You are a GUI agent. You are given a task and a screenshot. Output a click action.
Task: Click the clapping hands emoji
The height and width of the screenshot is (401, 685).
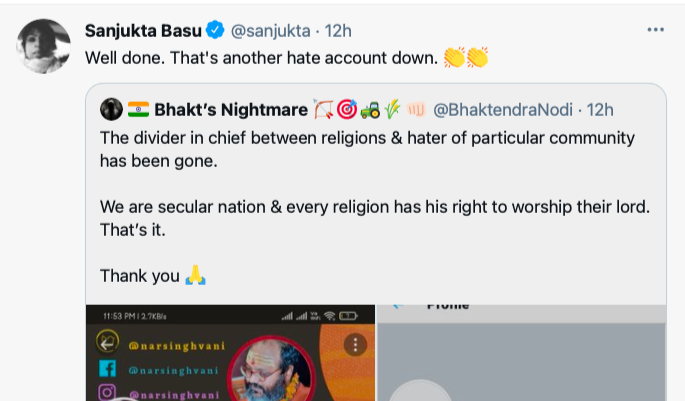tap(465, 58)
